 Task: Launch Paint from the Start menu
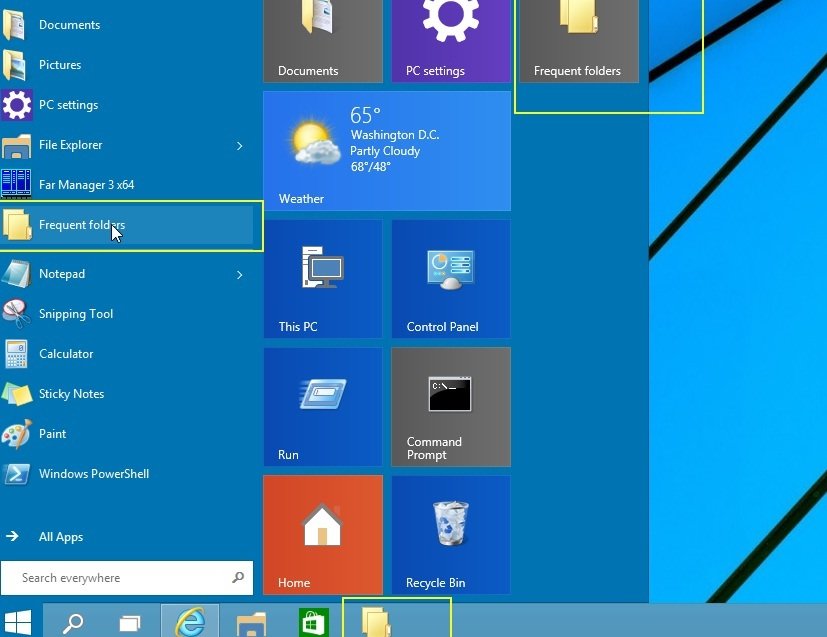click(x=51, y=433)
